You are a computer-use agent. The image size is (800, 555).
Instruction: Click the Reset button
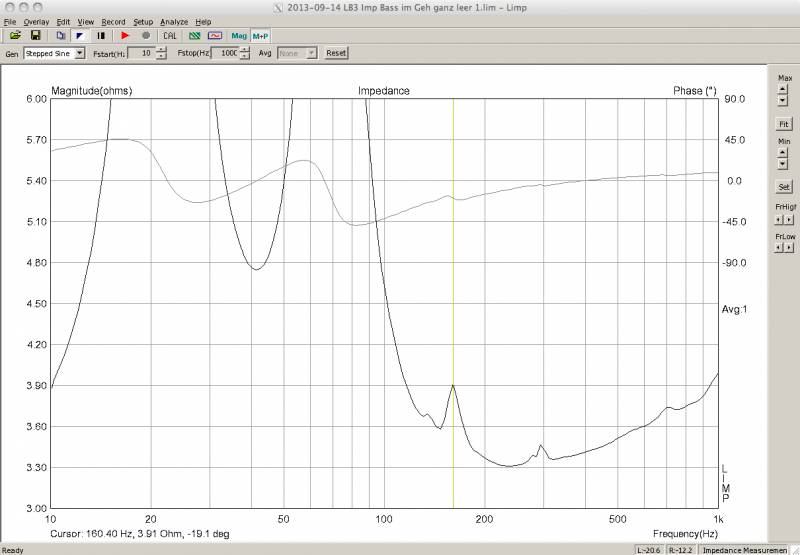(x=336, y=53)
